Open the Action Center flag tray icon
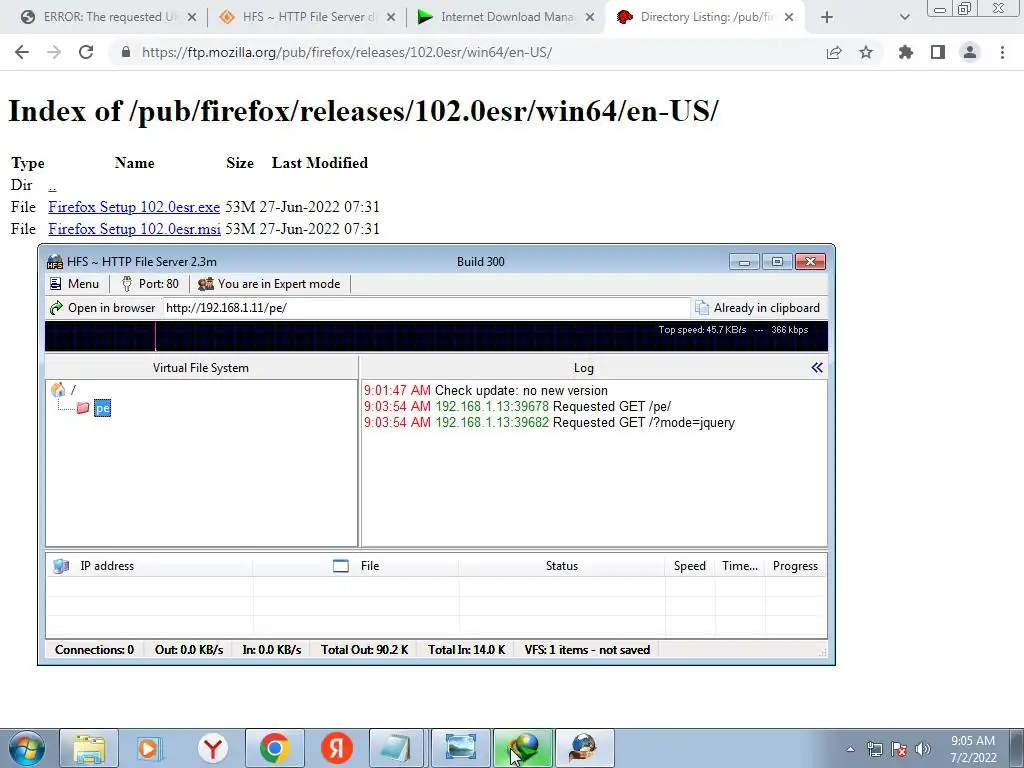Image resolution: width=1024 pixels, height=768 pixels. click(899, 750)
